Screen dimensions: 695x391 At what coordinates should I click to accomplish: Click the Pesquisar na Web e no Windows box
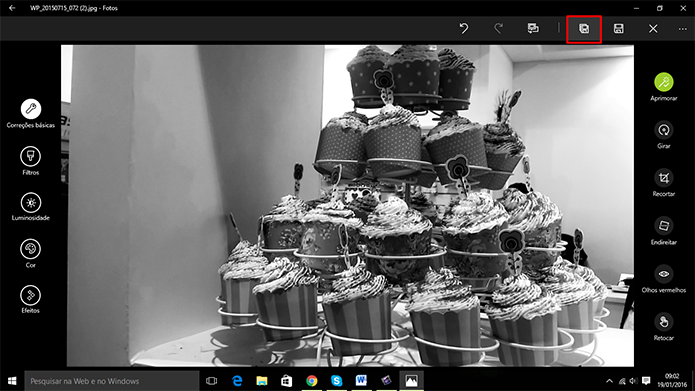[x=112, y=381]
